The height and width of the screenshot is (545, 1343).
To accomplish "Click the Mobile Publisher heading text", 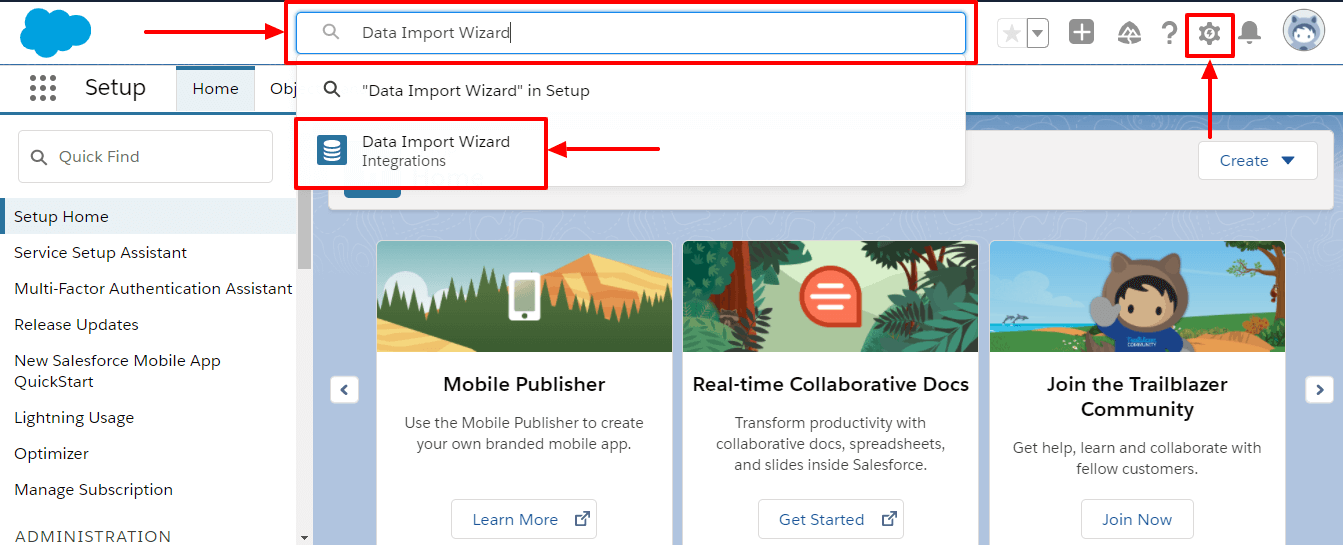I will click(524, 384).
